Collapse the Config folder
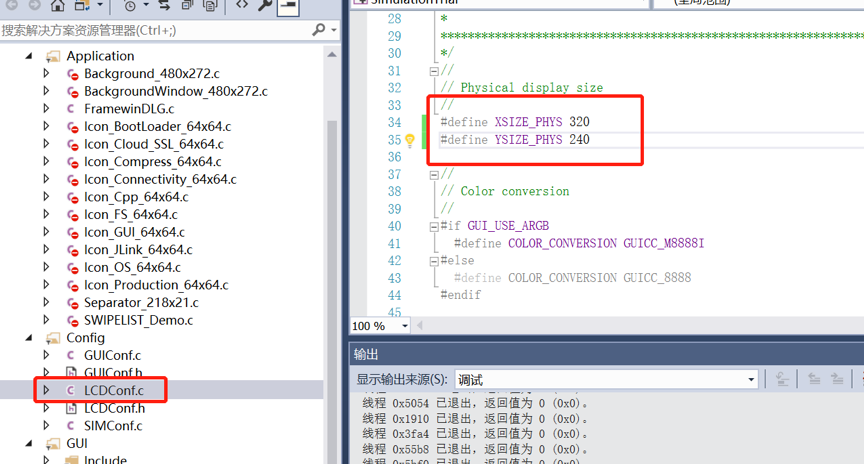 [x=29, y=338]
